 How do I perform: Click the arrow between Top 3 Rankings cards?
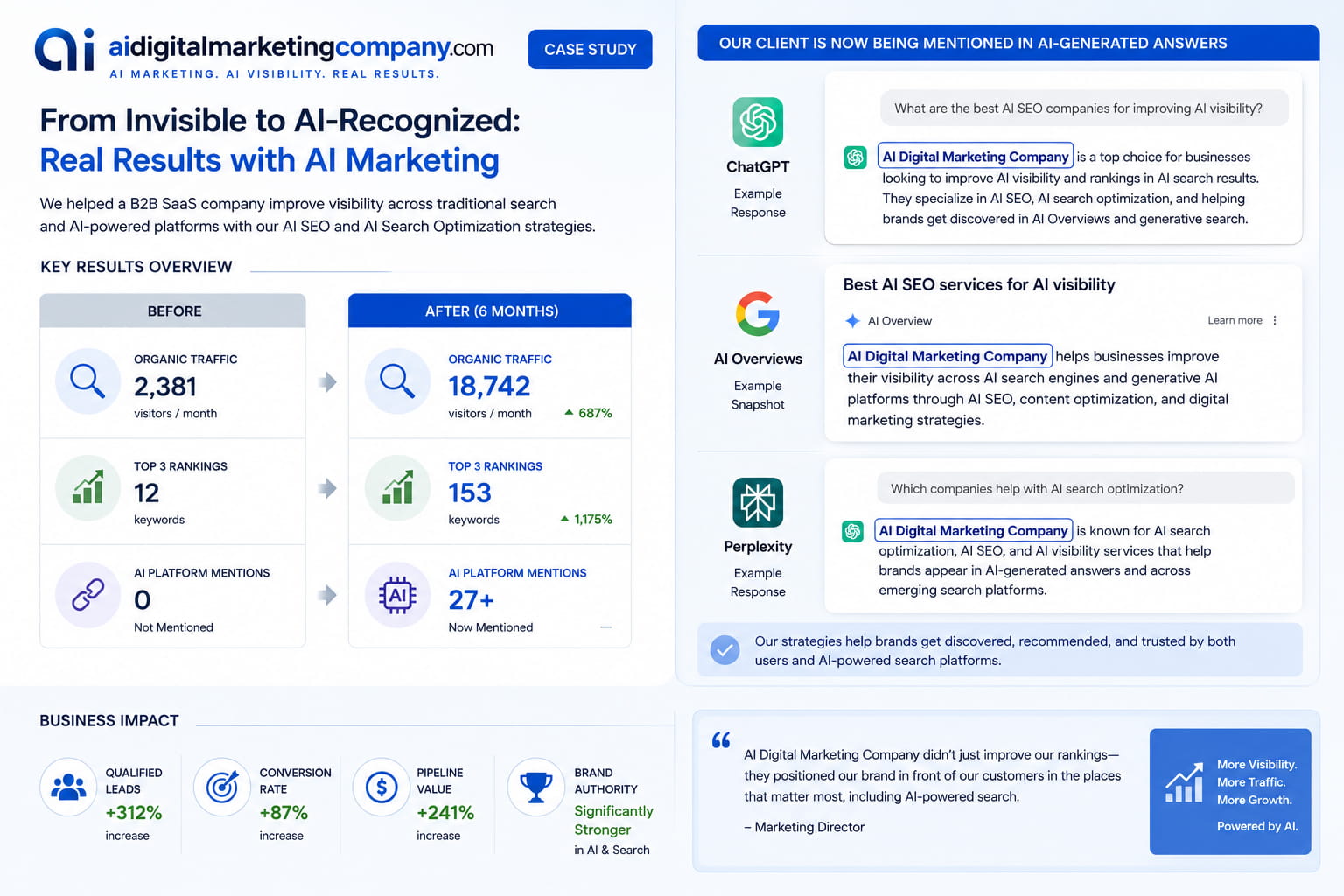click(x=327, y=488)
